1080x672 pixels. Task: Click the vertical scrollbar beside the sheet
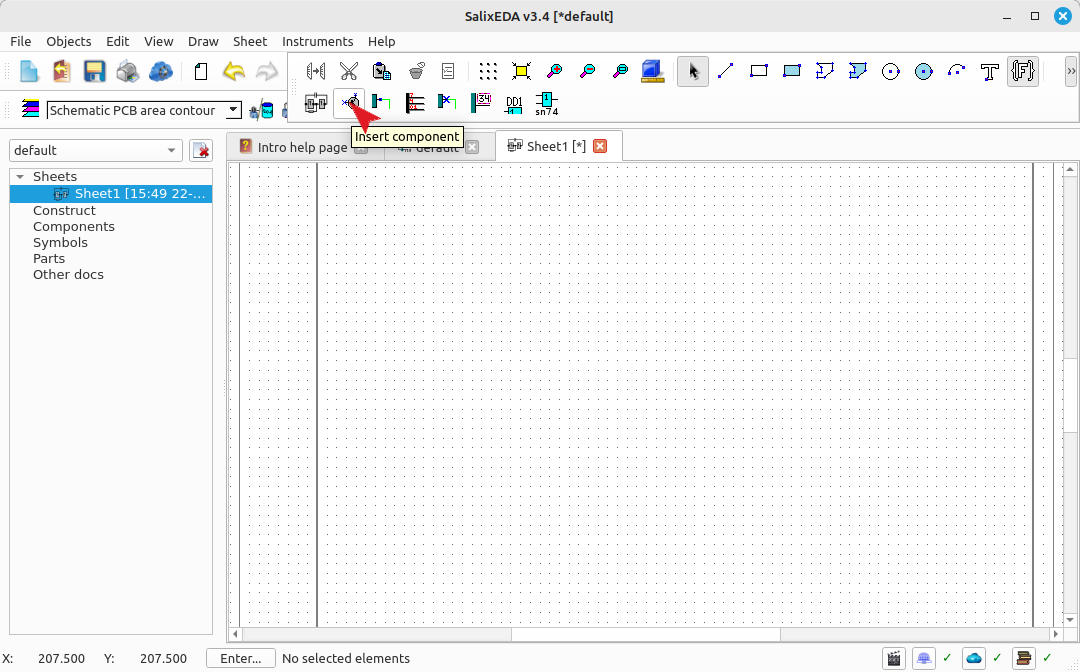coord(1070,394)
